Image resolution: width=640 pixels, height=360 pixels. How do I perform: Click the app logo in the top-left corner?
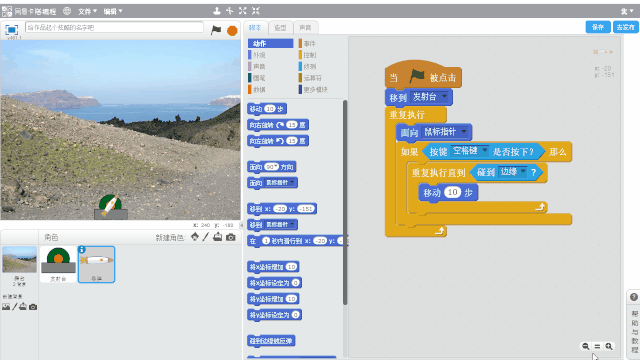(7, 11)
